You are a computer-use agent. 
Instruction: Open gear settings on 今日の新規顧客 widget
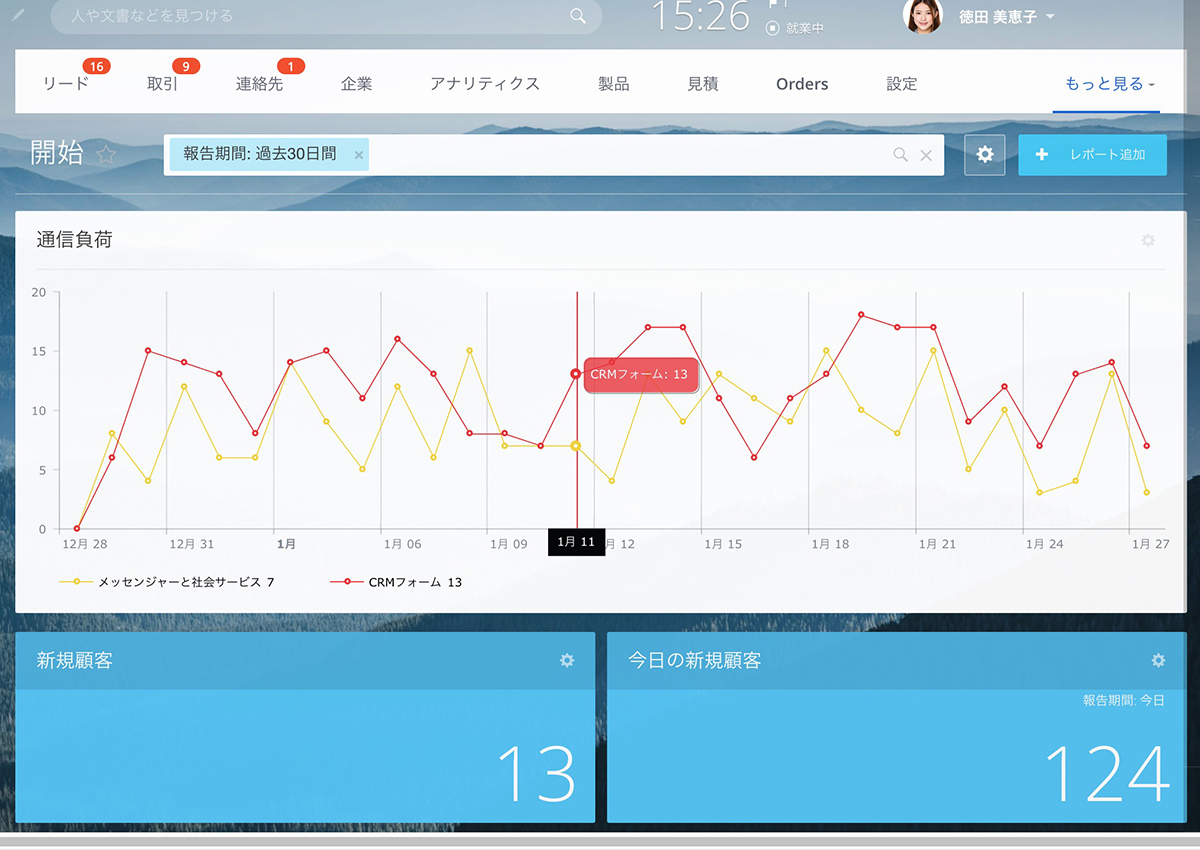[x=1158, y=661]
